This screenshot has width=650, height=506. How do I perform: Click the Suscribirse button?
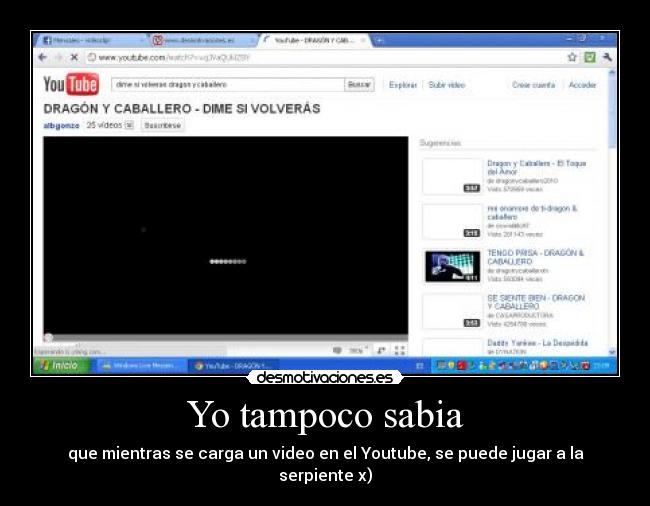point(162,125)
